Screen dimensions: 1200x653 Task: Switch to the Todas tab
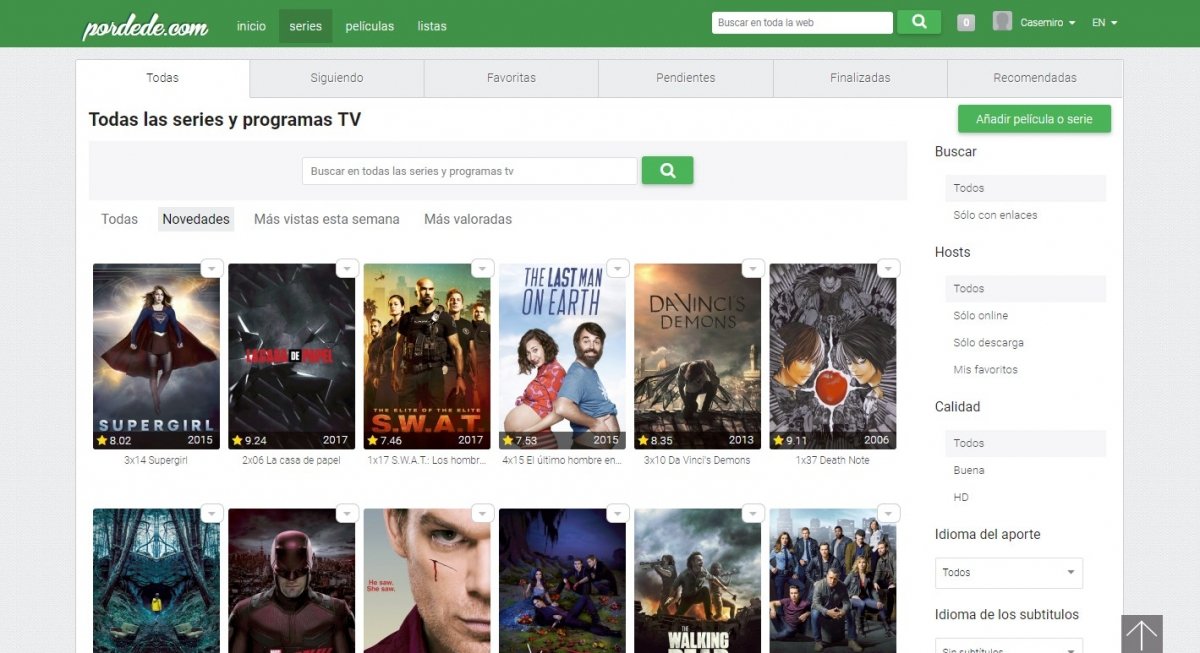tap(163, 78)
